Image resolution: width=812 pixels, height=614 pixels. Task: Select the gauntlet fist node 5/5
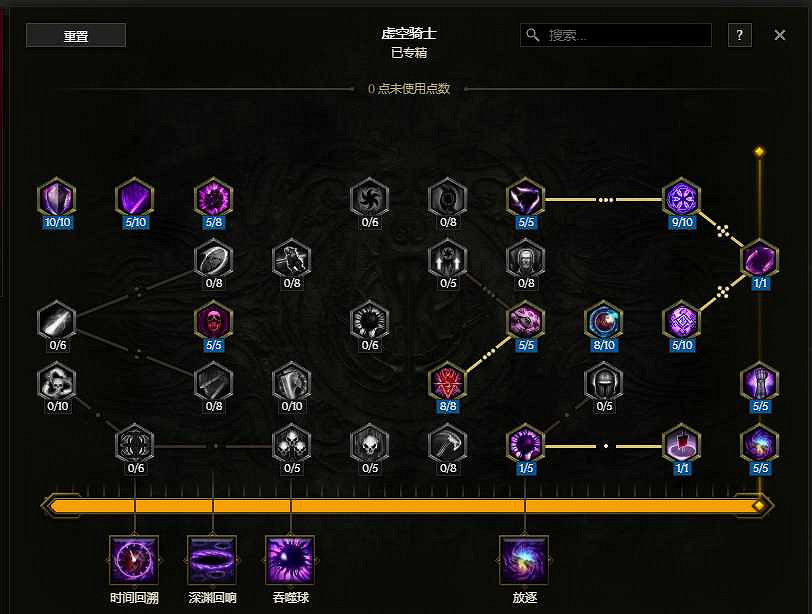pyautogui.click(x=760, y=382)
